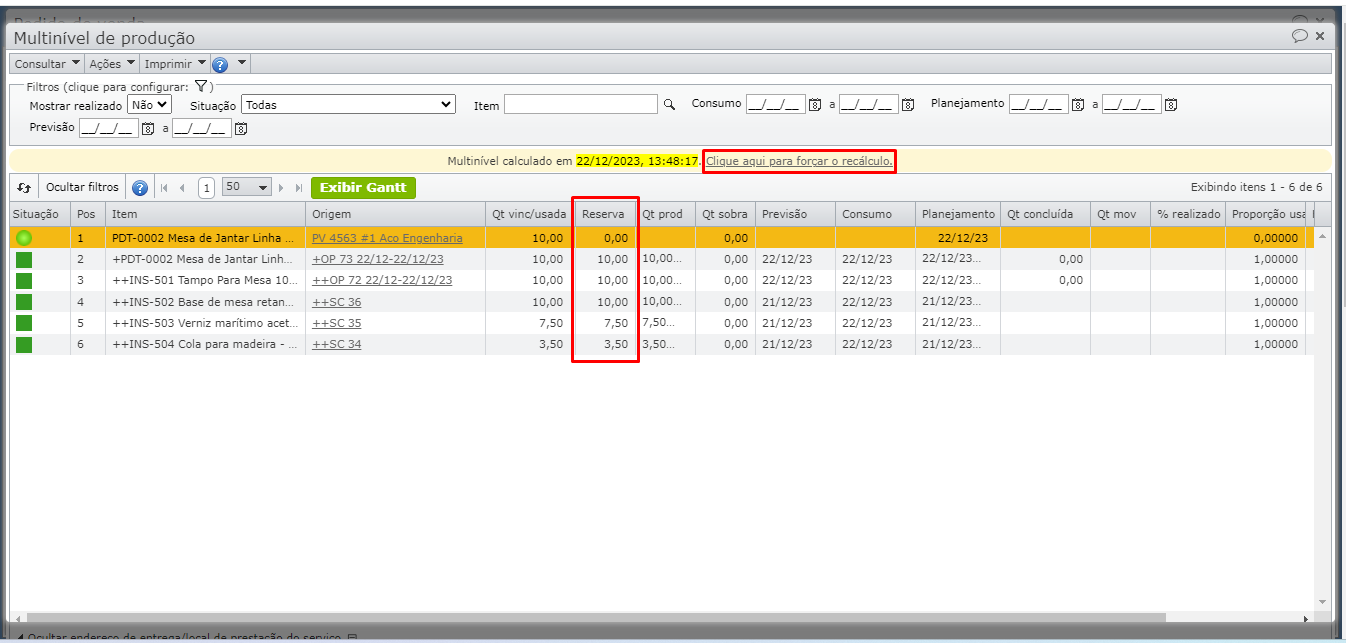Open calendar picker for Planejamento end date
The image size is (1346, 643).
pos(1170,105)
